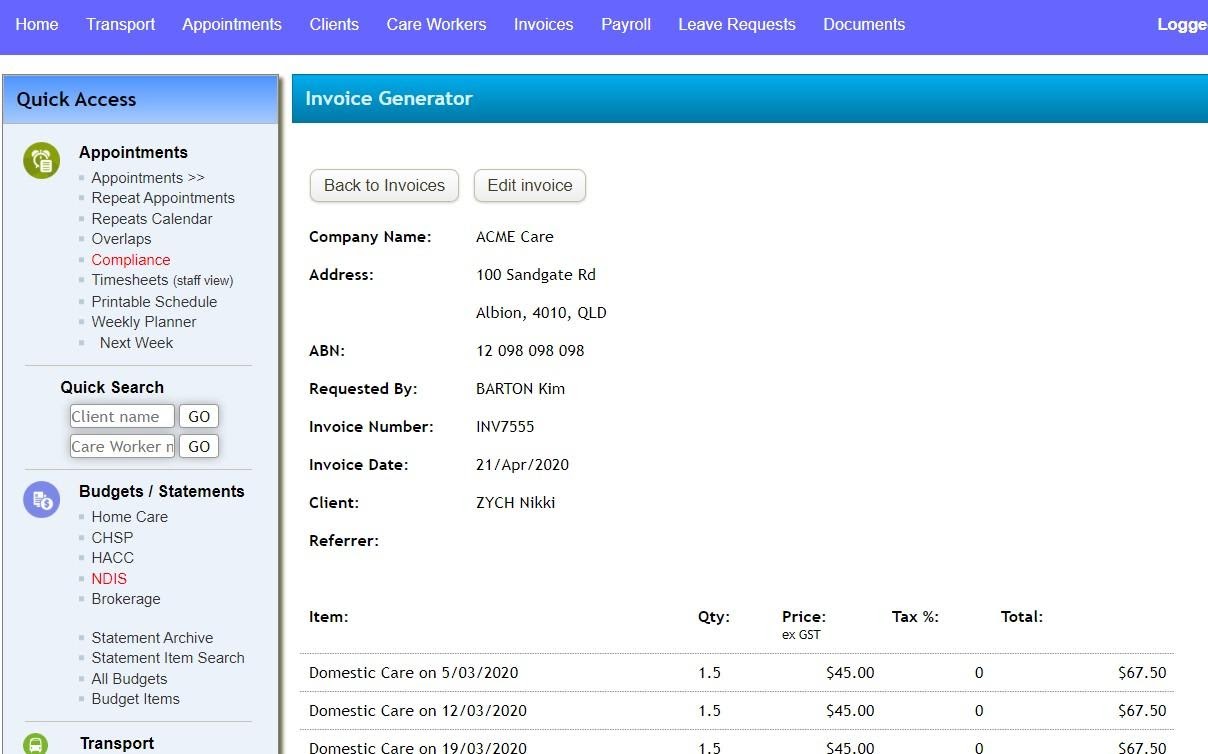This screenshot has width=1208, height=754.
Task: Click GO next to Client name search
Action: click(x=198, y=415)
